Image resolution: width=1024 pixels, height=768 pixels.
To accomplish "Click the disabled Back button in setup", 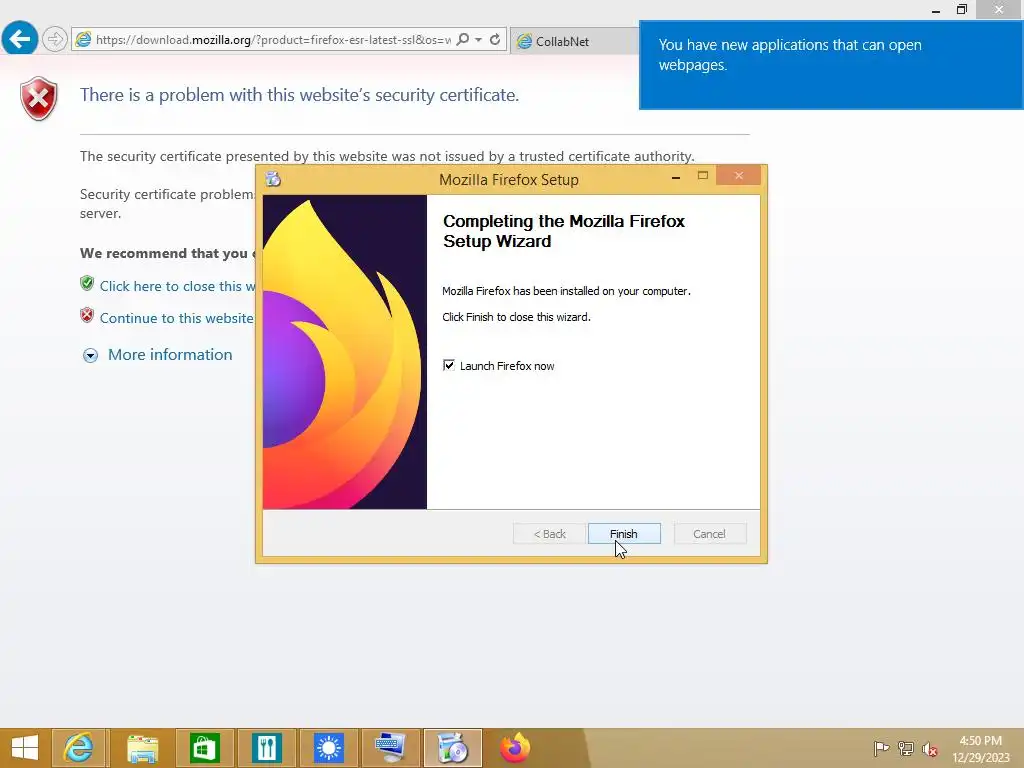I will pyautogui.click(x=549, y=534).
